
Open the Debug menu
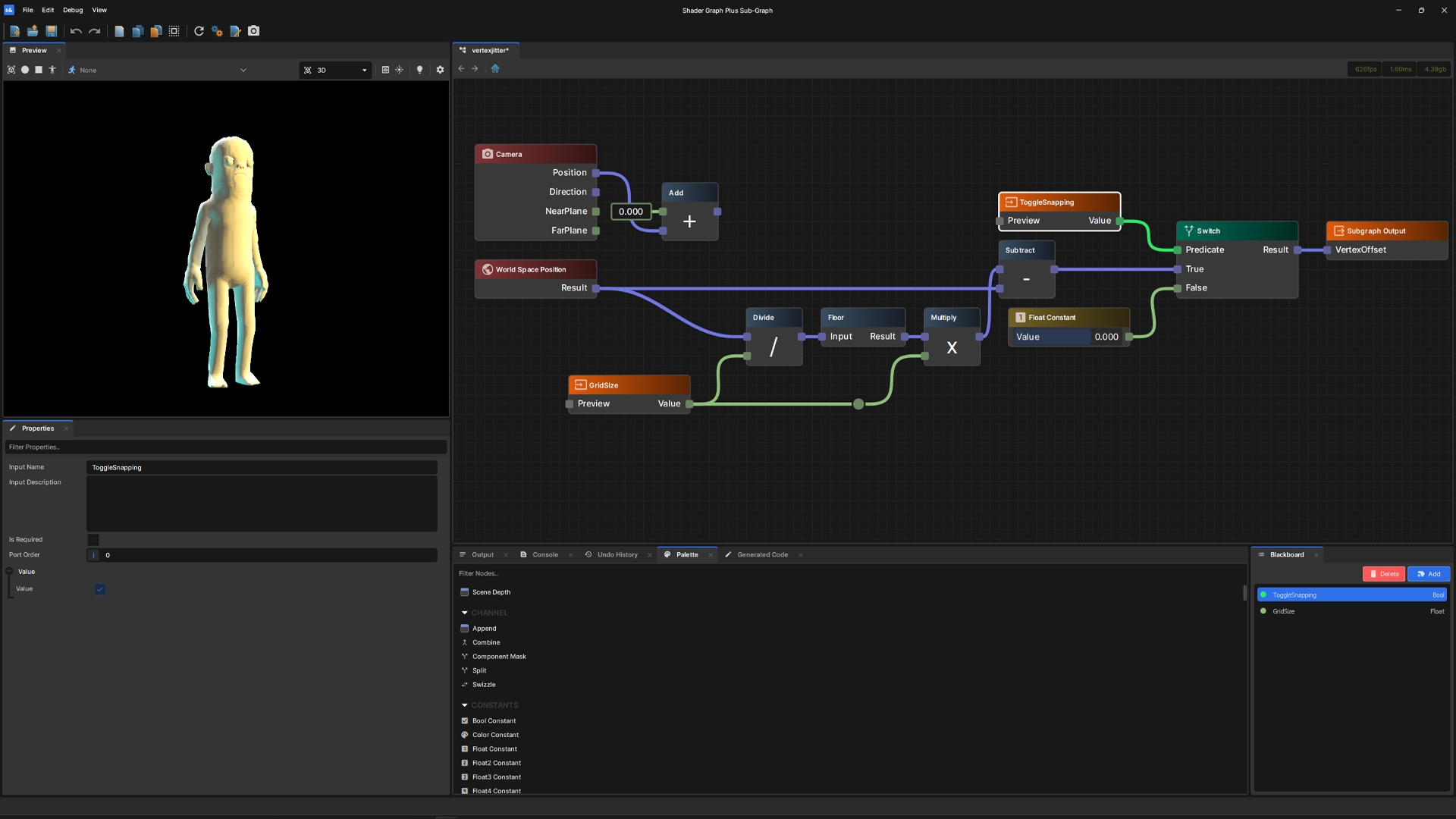click(73, 10)
